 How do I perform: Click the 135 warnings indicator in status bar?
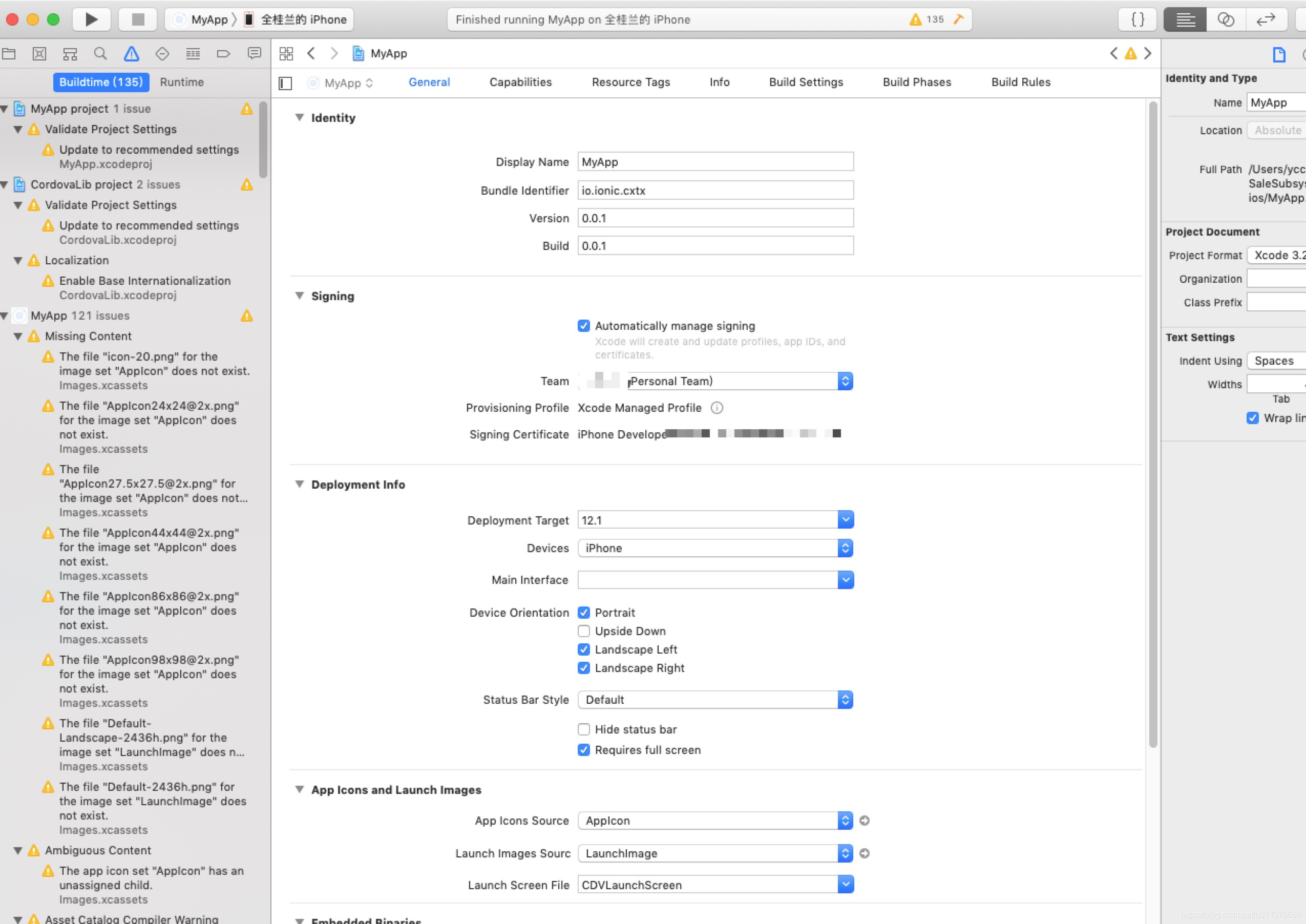click(926, 19)
